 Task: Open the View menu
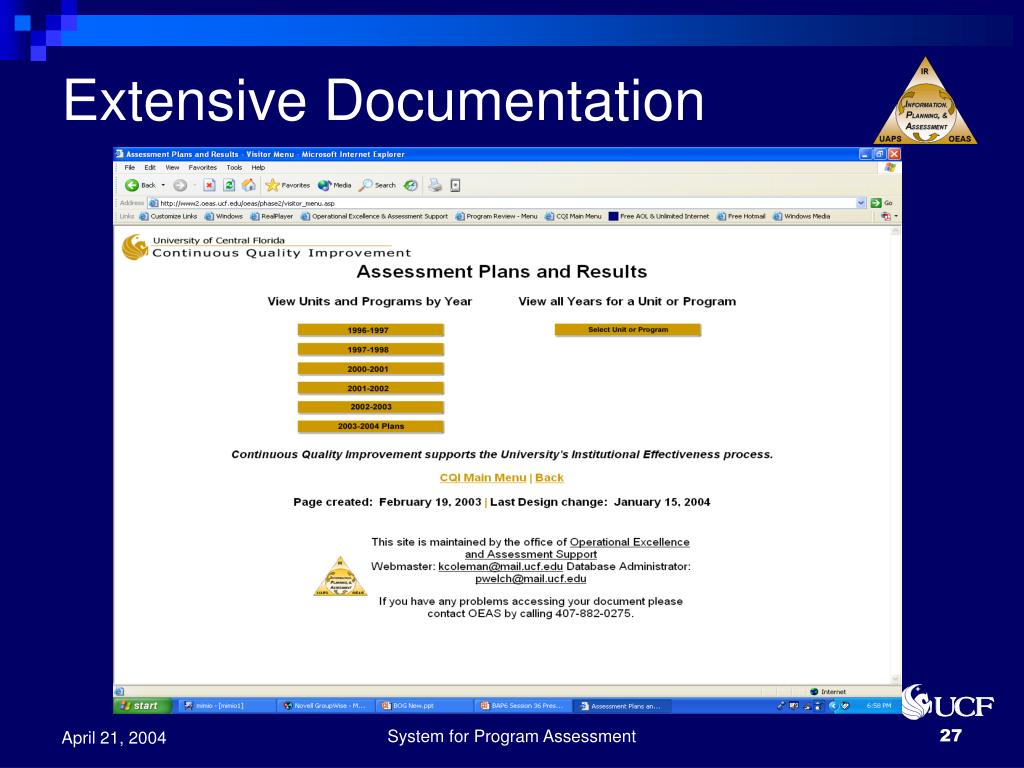coord(172,168)
